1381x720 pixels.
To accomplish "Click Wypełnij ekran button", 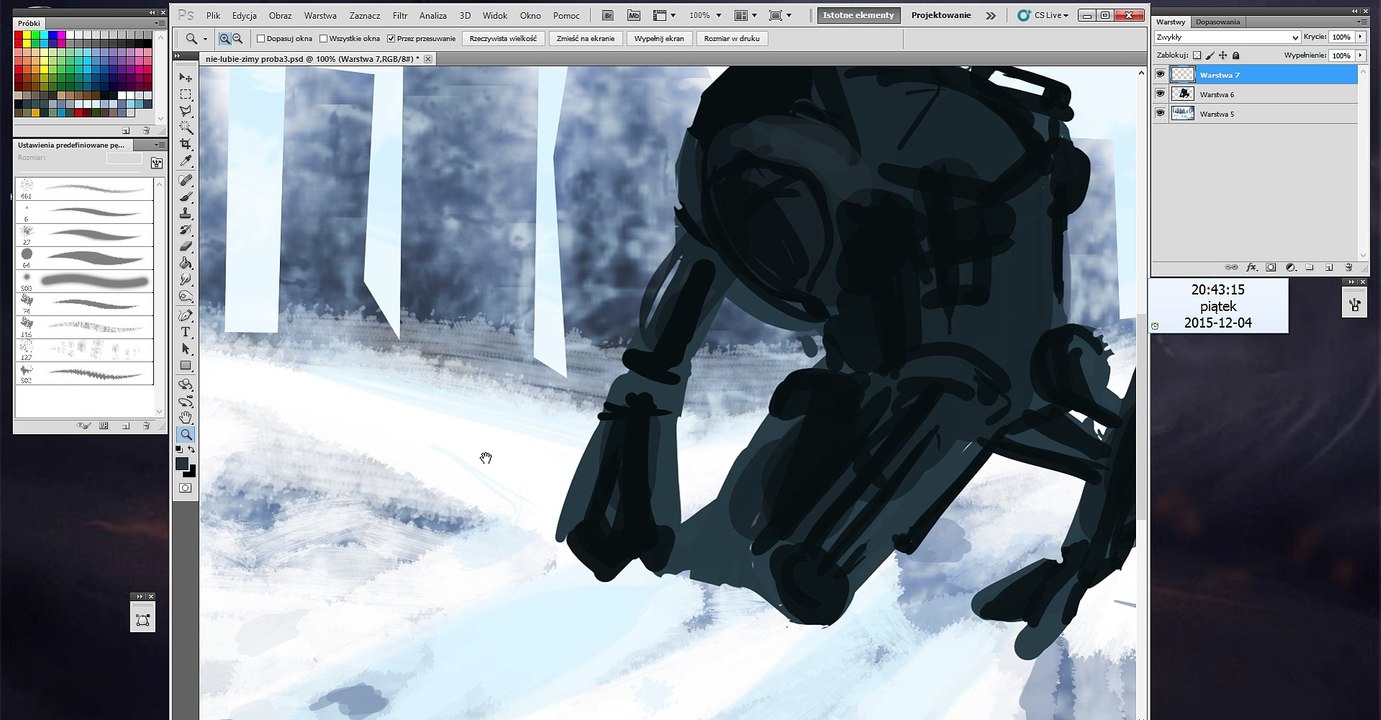I will 658,38.
